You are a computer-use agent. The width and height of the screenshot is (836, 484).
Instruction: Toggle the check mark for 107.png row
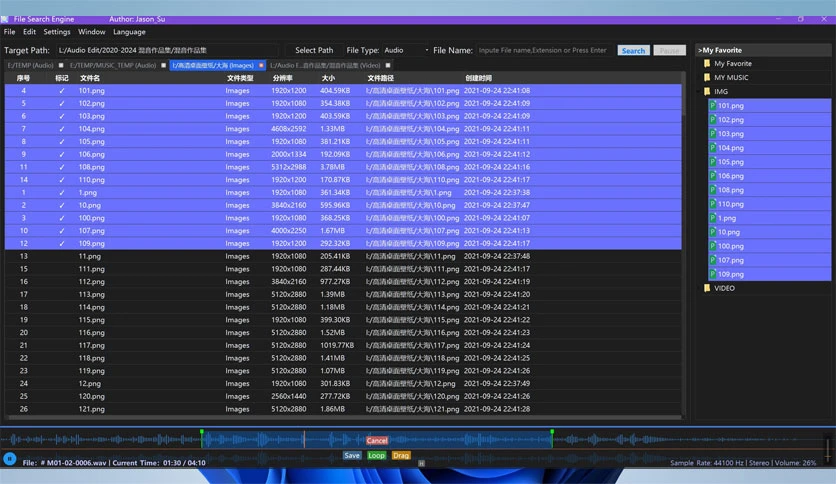pos(62,231)
